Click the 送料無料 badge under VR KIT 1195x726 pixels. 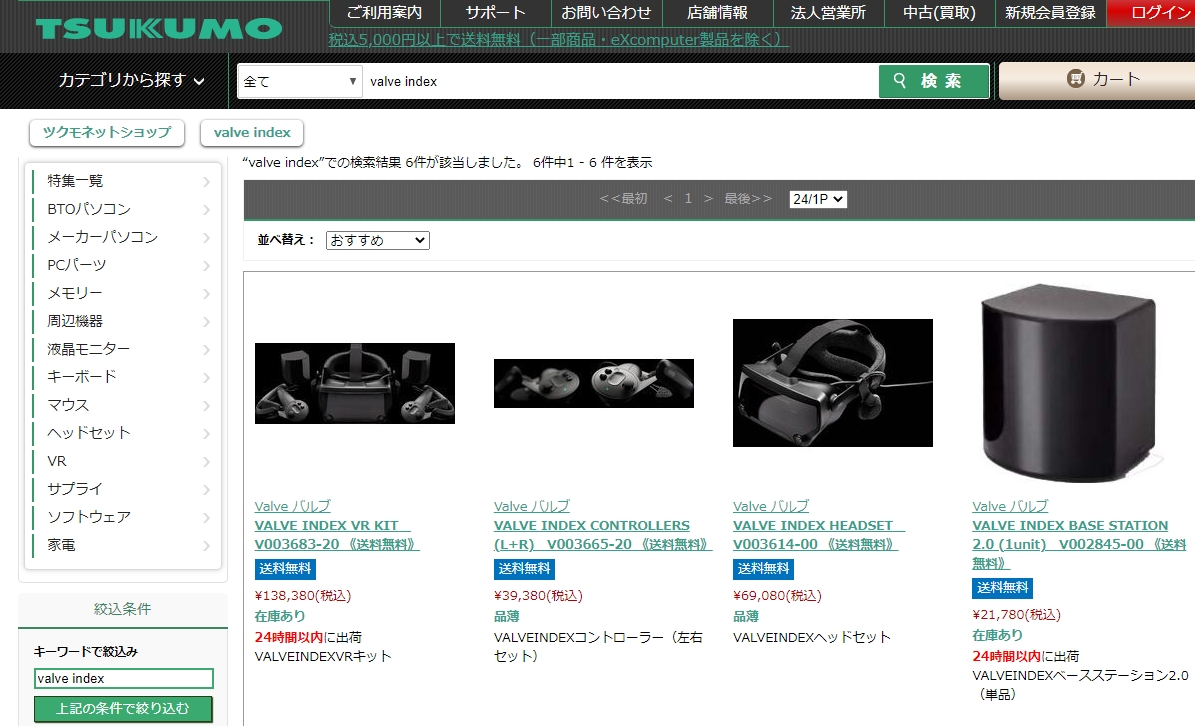(285, 569)
